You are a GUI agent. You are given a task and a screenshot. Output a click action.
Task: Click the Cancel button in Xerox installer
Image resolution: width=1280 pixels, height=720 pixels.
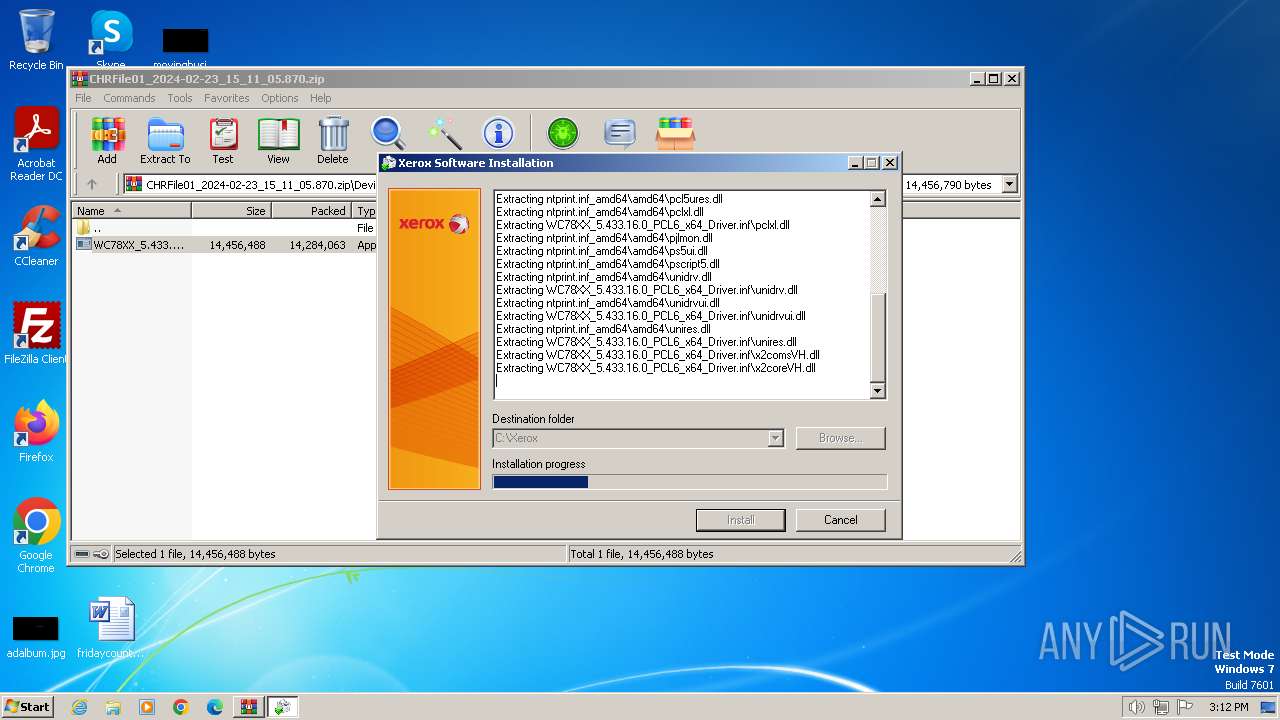[x=841, y=520]
